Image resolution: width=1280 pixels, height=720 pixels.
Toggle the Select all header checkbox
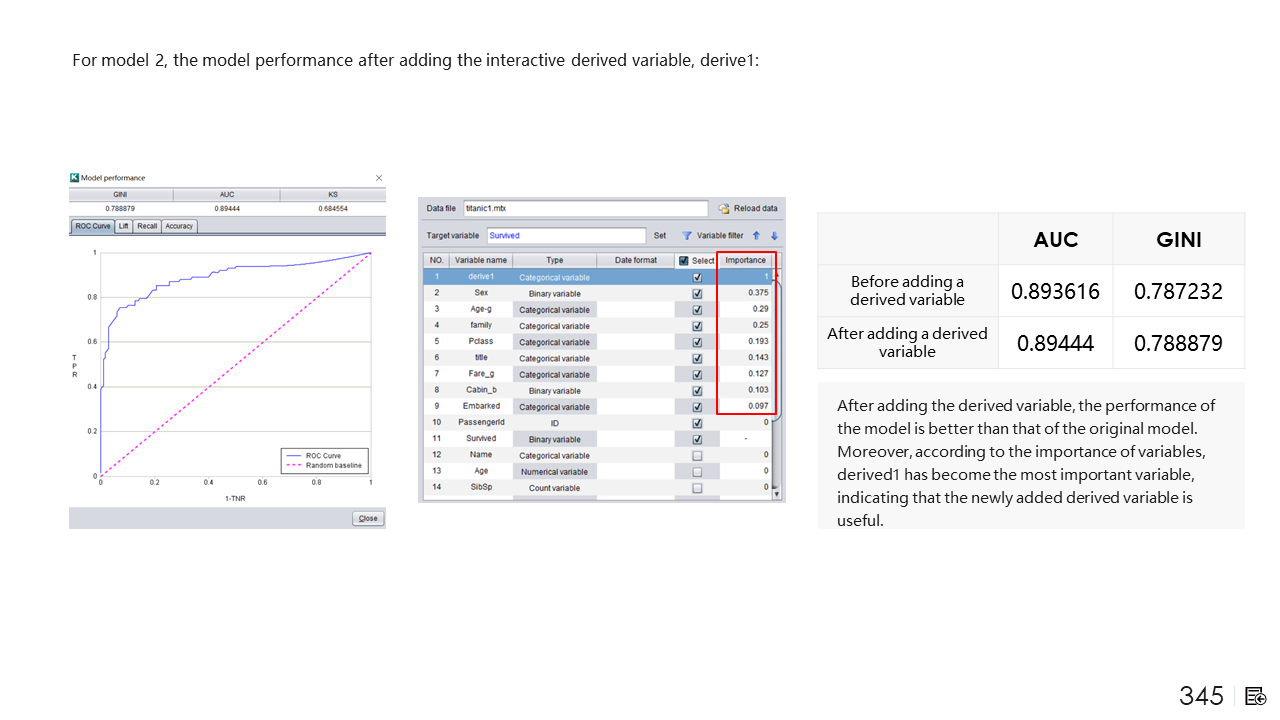(684, 261)
